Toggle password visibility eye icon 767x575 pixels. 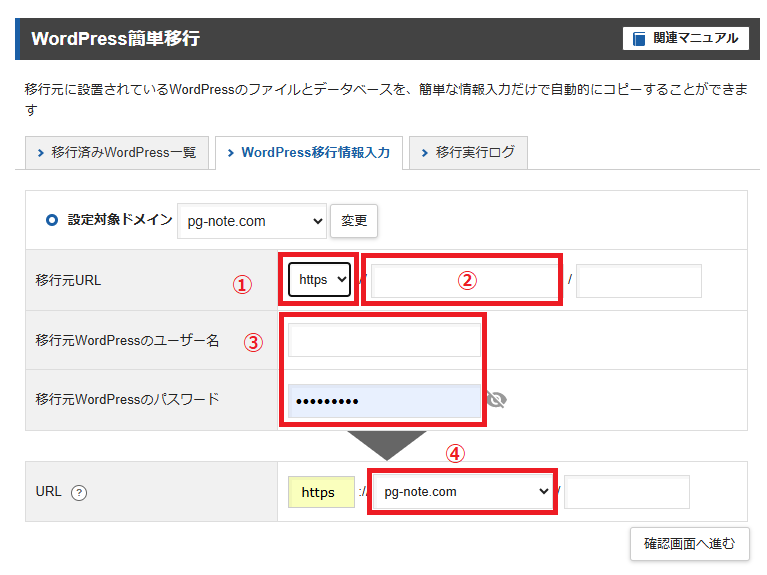(496, 400)
